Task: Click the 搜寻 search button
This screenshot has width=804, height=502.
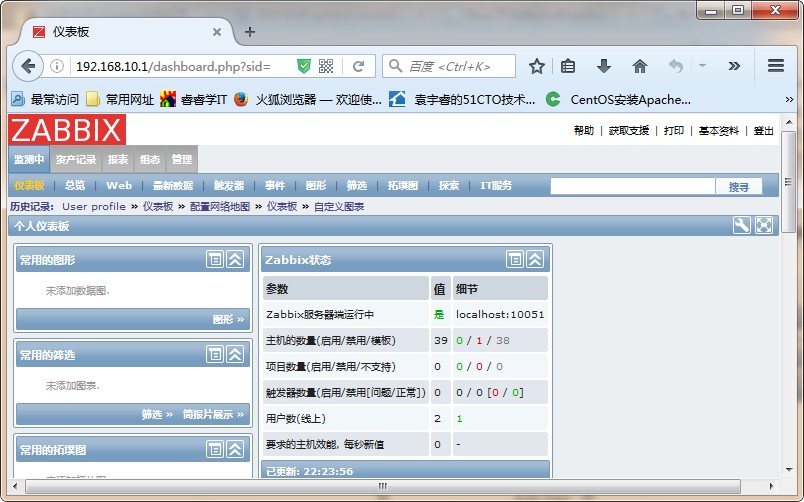Action: 739,187
